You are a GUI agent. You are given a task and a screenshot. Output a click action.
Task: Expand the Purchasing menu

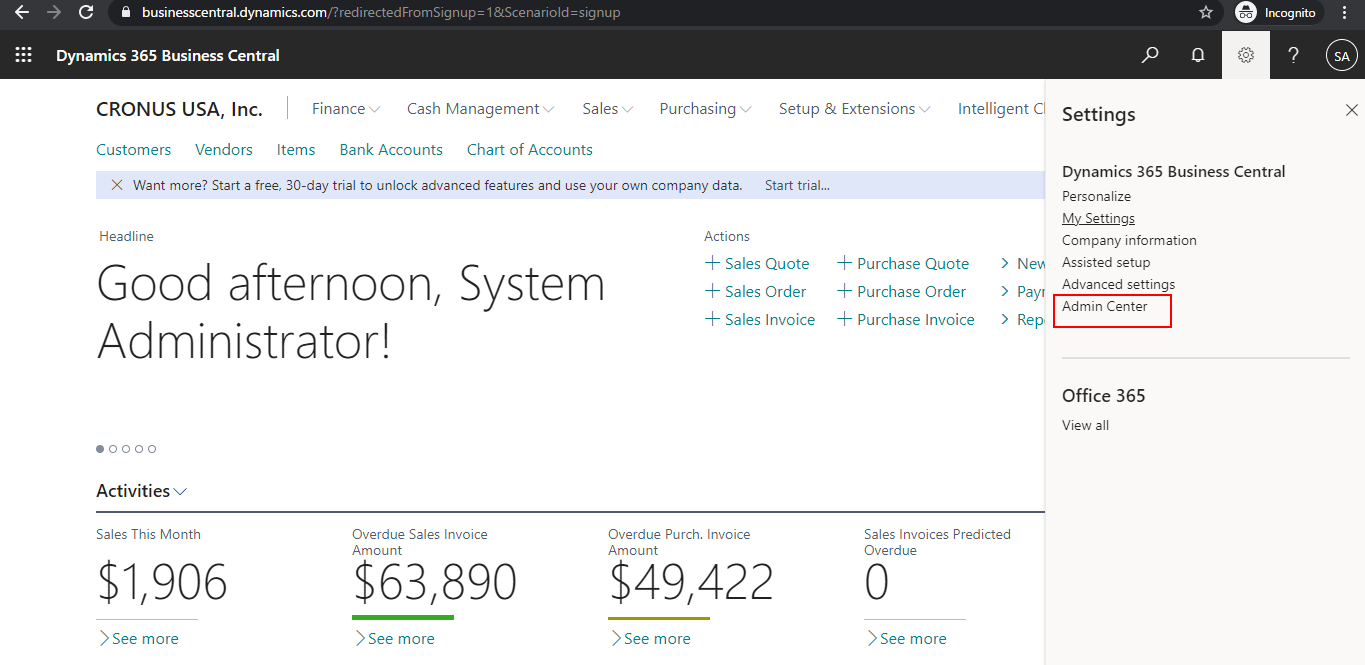[706, 109]
